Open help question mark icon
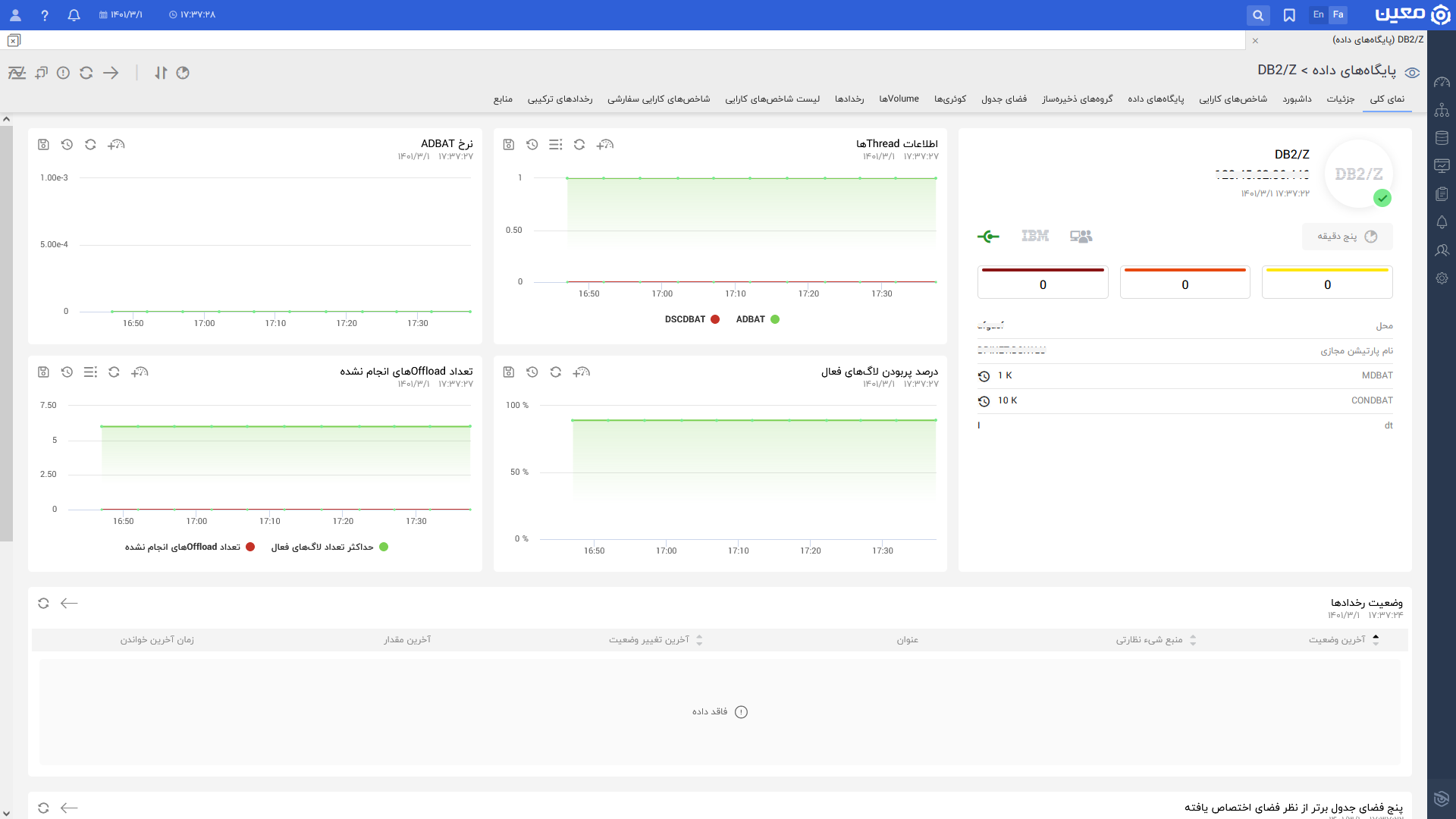Screen dimensions: 1456x819 click(45, 15)
